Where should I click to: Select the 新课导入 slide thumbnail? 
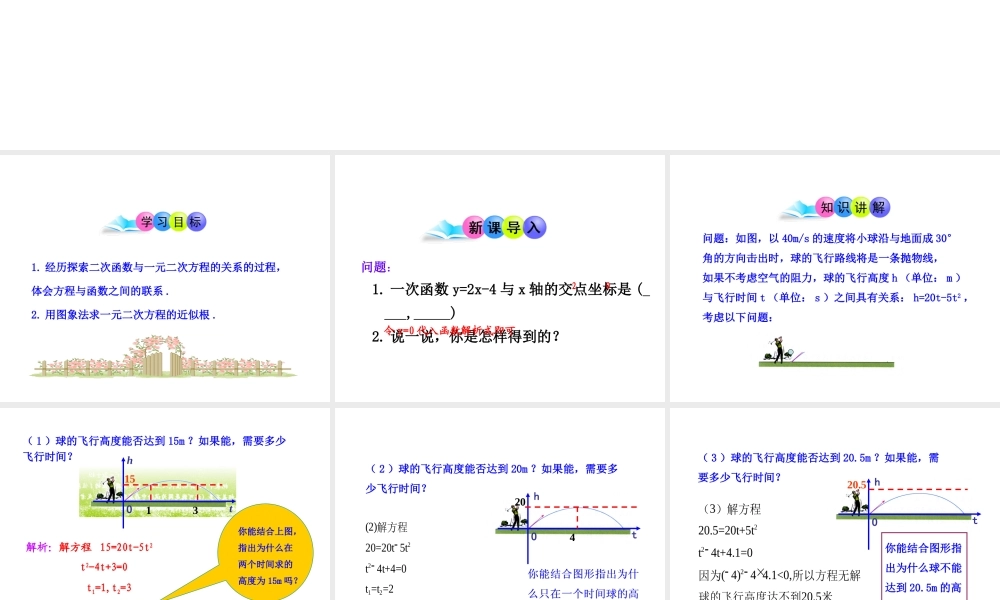[x=500, y=275]
